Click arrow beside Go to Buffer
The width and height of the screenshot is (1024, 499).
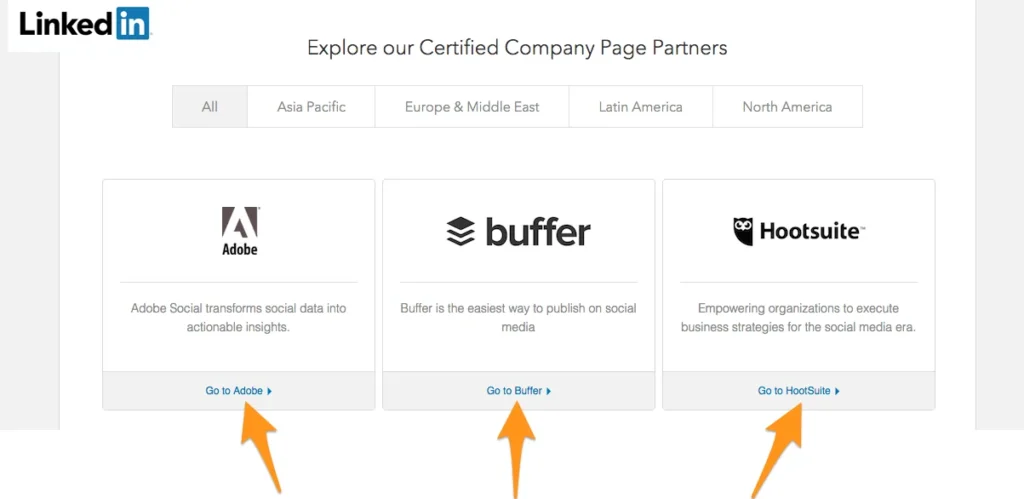point(549,391)
